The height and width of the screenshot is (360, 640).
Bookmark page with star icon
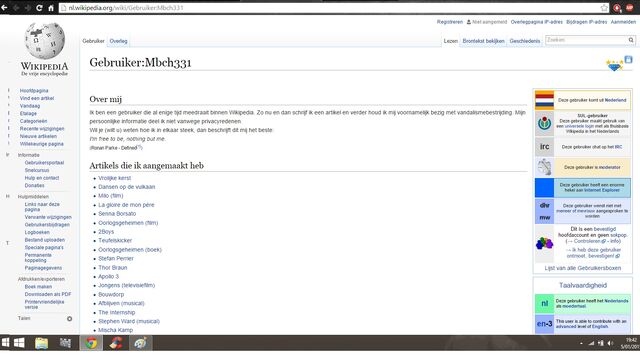(604, 8)
